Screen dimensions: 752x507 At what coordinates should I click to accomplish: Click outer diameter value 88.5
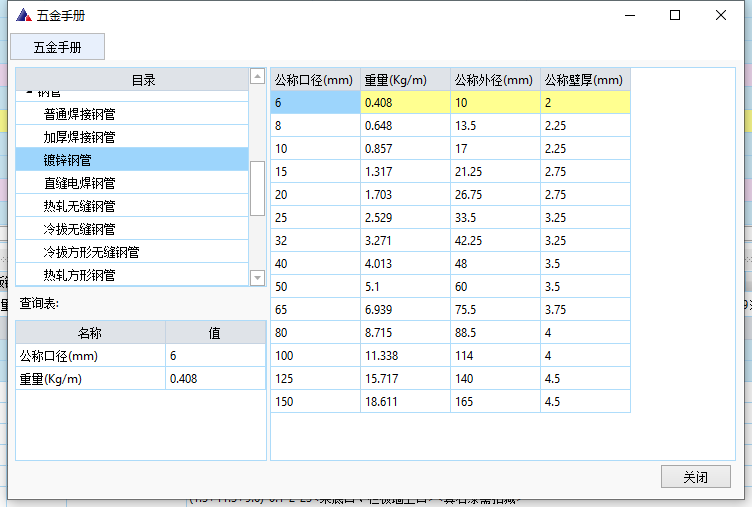point(495,333)
